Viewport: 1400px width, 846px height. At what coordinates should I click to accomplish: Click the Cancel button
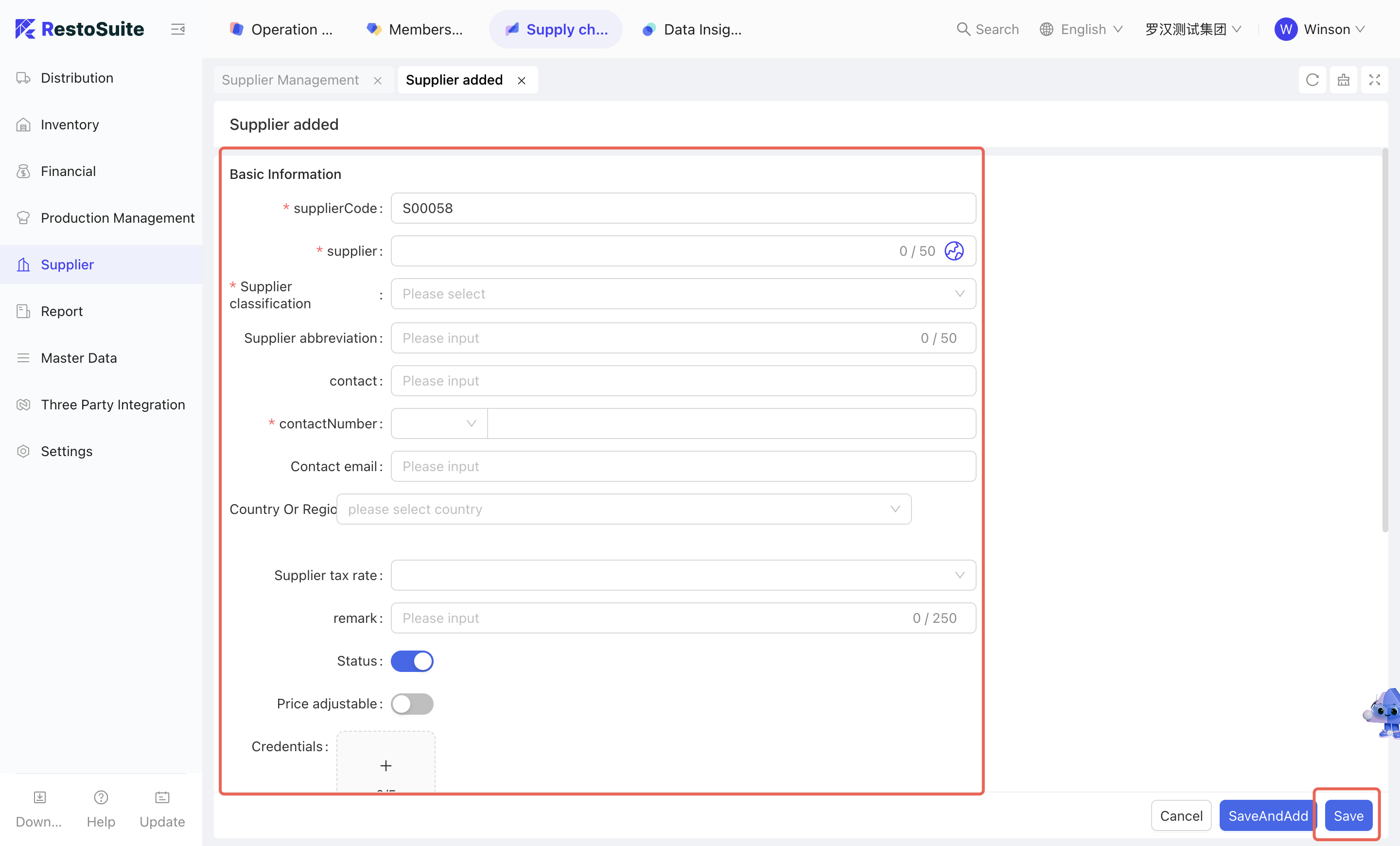(1181, 815)
